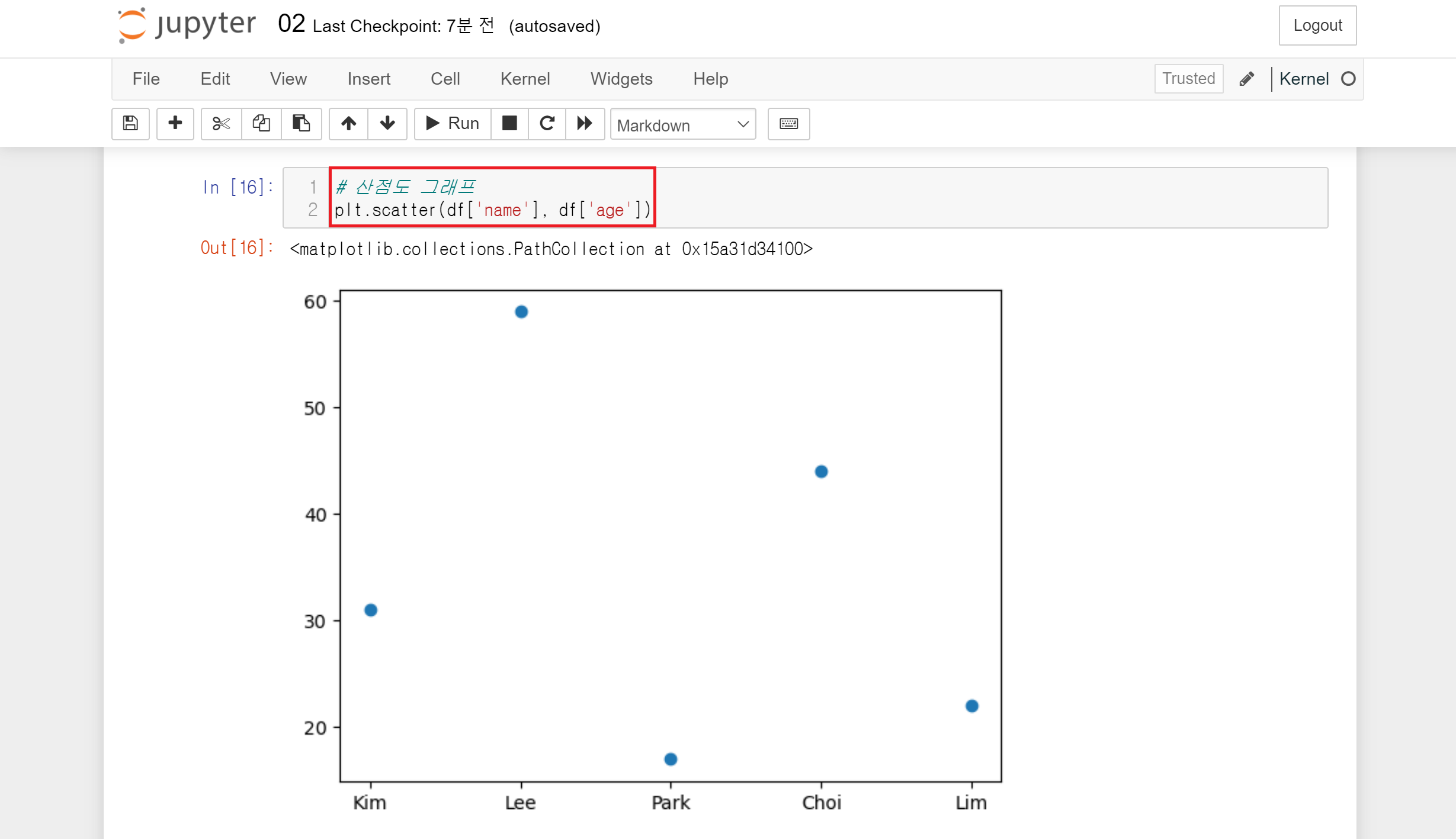Cut selected cells with scissors icon
Screen dimensions: 1456x839
click(x=221, y=123)
